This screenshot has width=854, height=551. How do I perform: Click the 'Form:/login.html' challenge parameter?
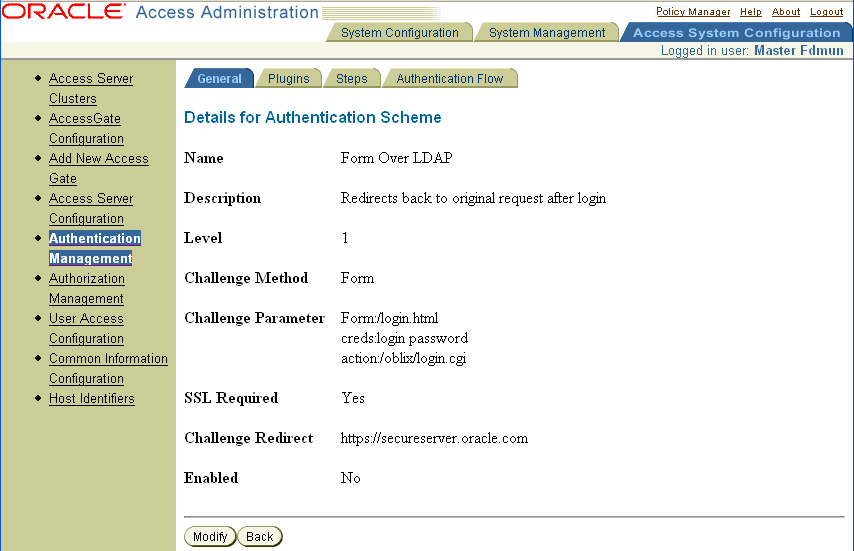389,318
